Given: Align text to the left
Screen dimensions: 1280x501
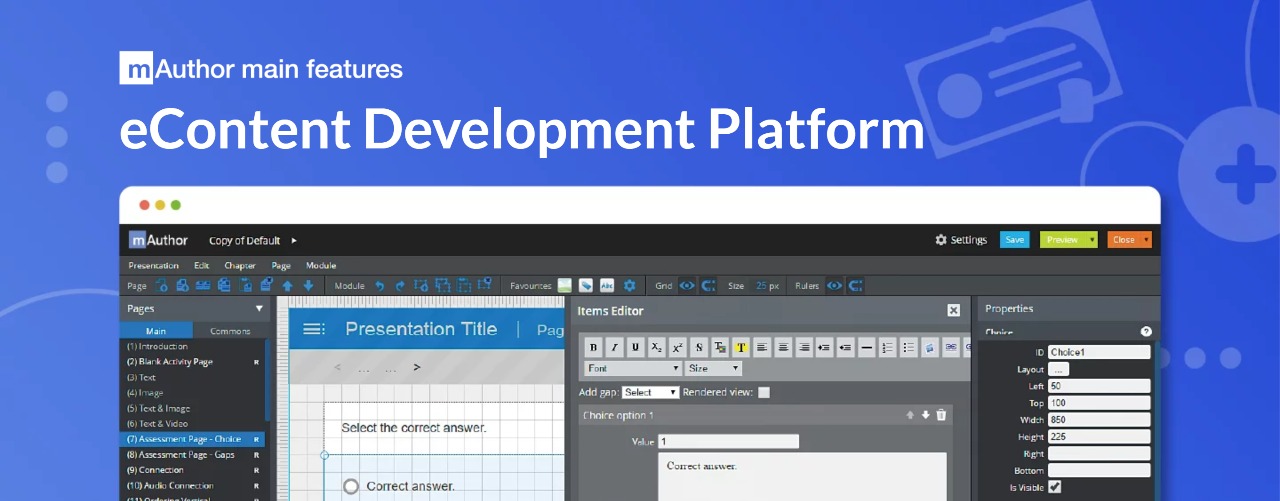Looking at the screenshot, I should tap(762, 347).
